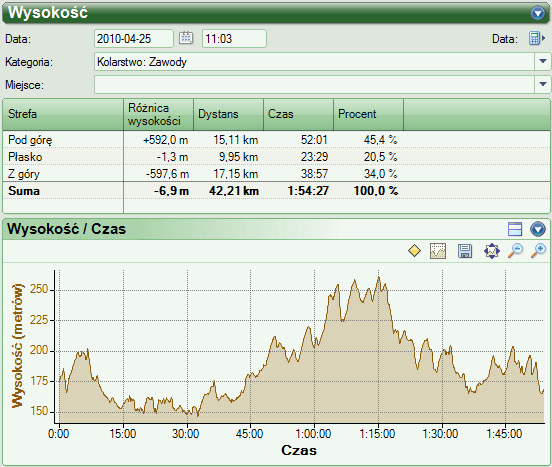The height and width of the screenshot is (467, 552).
Task: Click the Kolarstwo: Zawody category field
Action: [x=314, y=62]
